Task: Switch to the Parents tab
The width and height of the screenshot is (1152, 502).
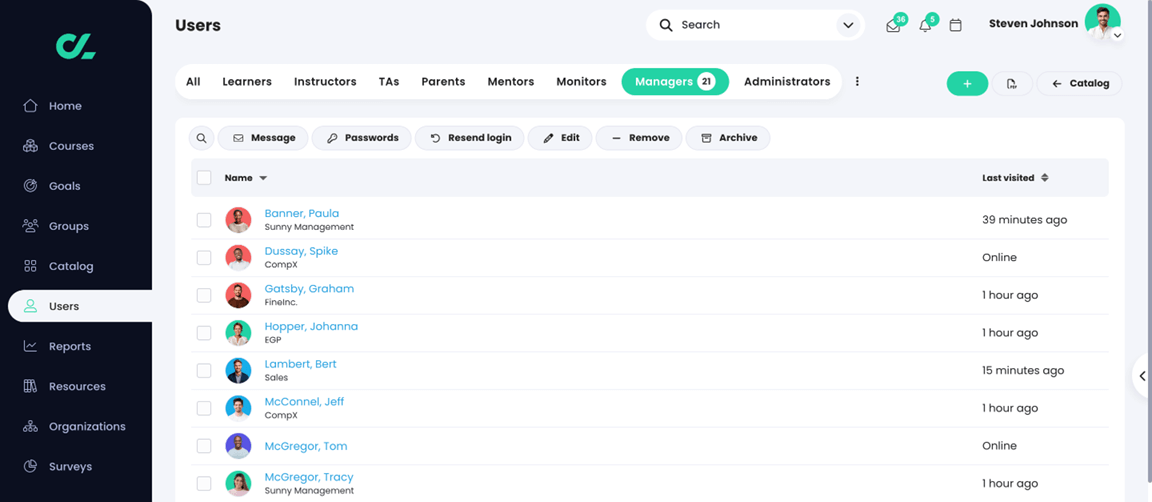Action: [x=443, y=82]
